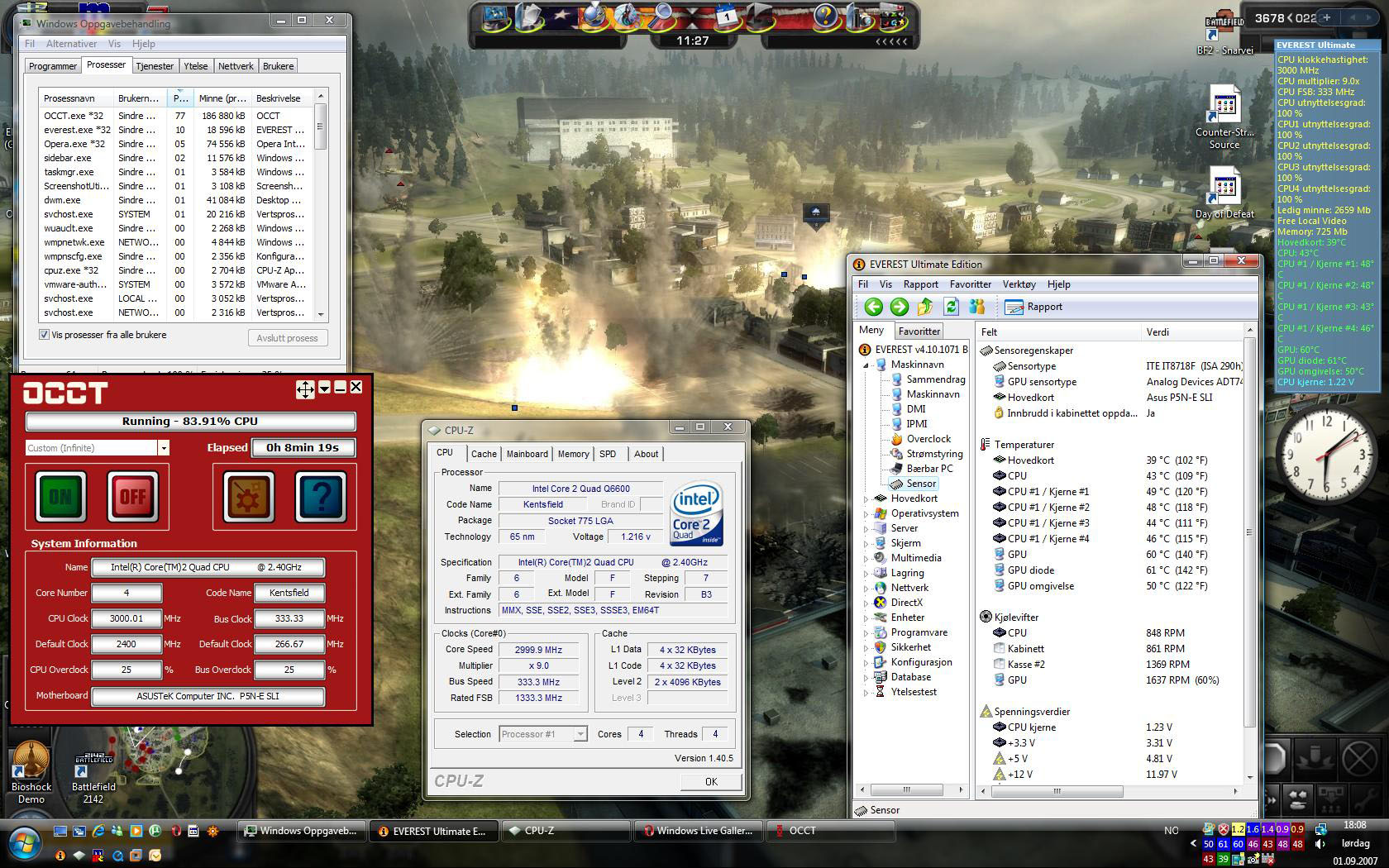Click Avslutt prosess button

click(287, 338)
